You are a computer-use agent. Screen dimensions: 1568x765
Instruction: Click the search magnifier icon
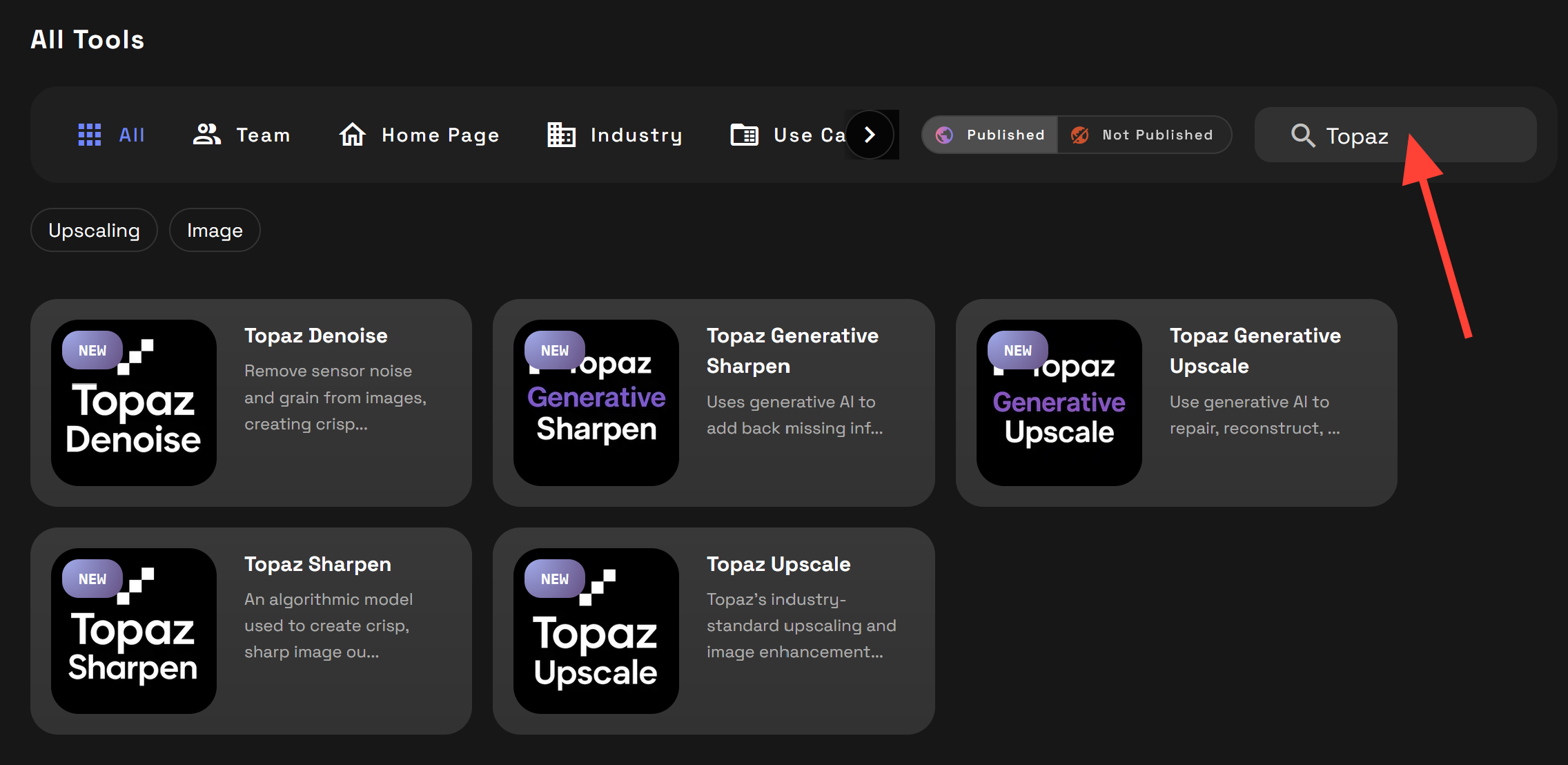coord(1303,135)
